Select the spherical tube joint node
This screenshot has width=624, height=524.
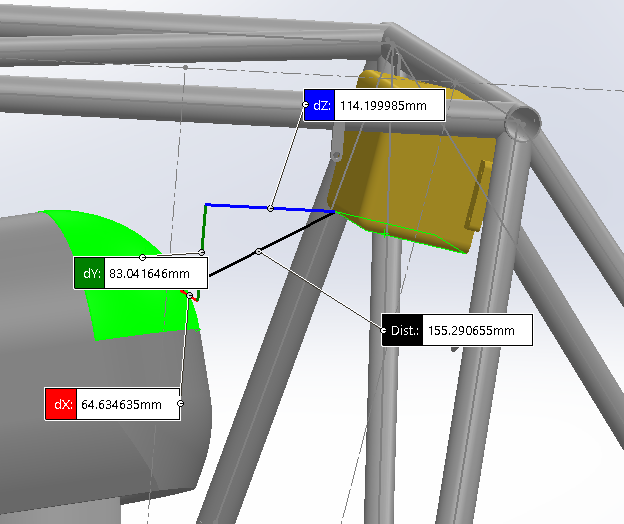(522, 125)
